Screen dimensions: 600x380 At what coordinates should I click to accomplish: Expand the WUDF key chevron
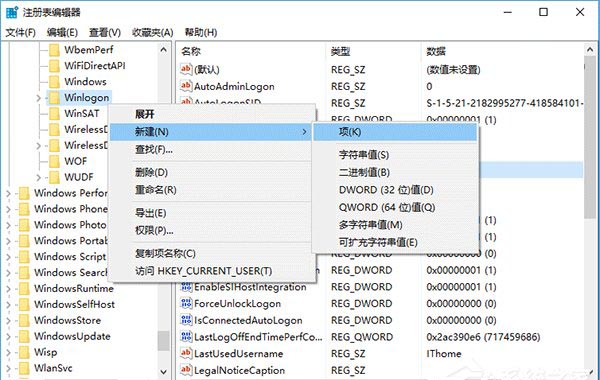[38, 178]
